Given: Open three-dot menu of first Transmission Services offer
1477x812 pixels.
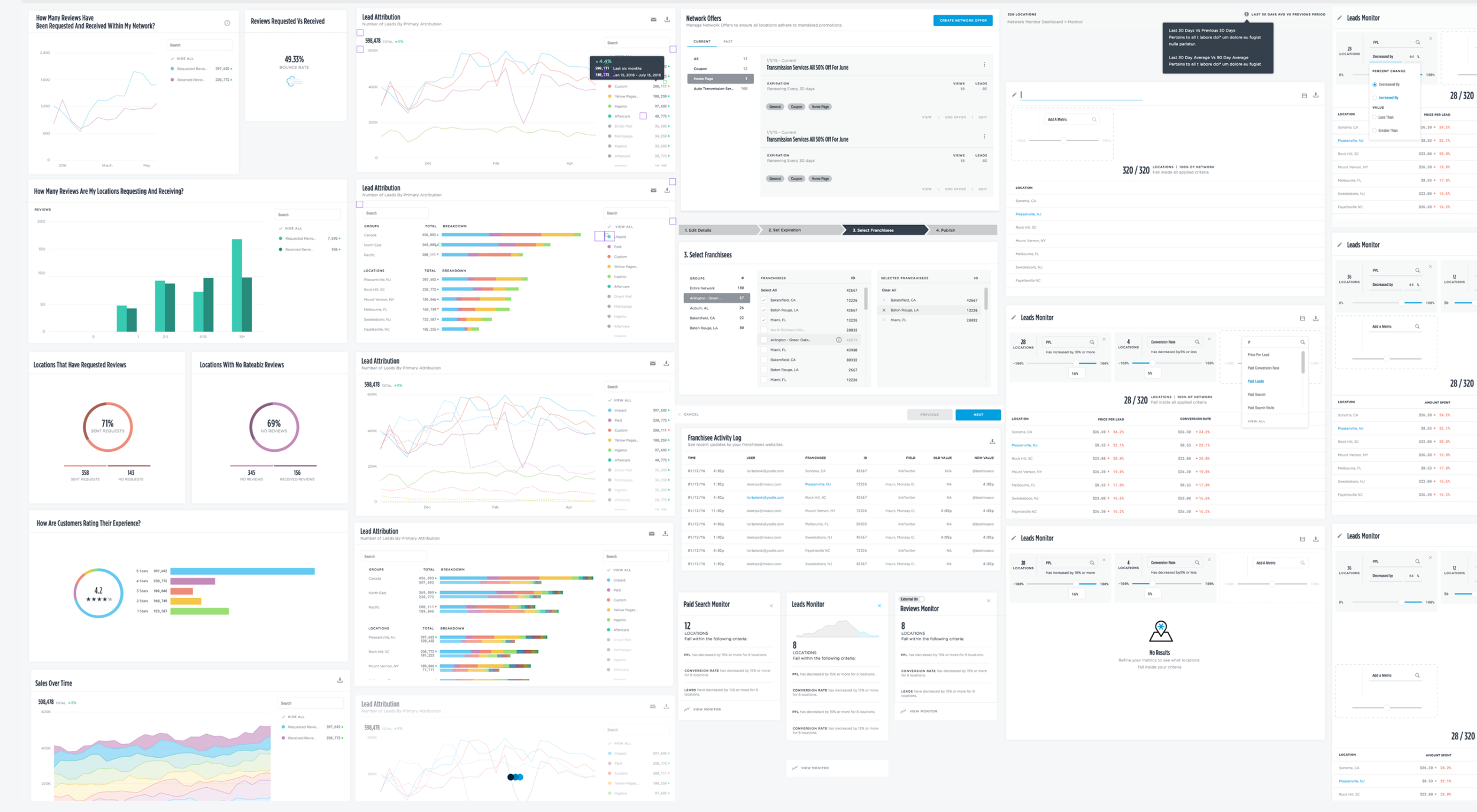Looking at the screenshot, I should 984,65.
